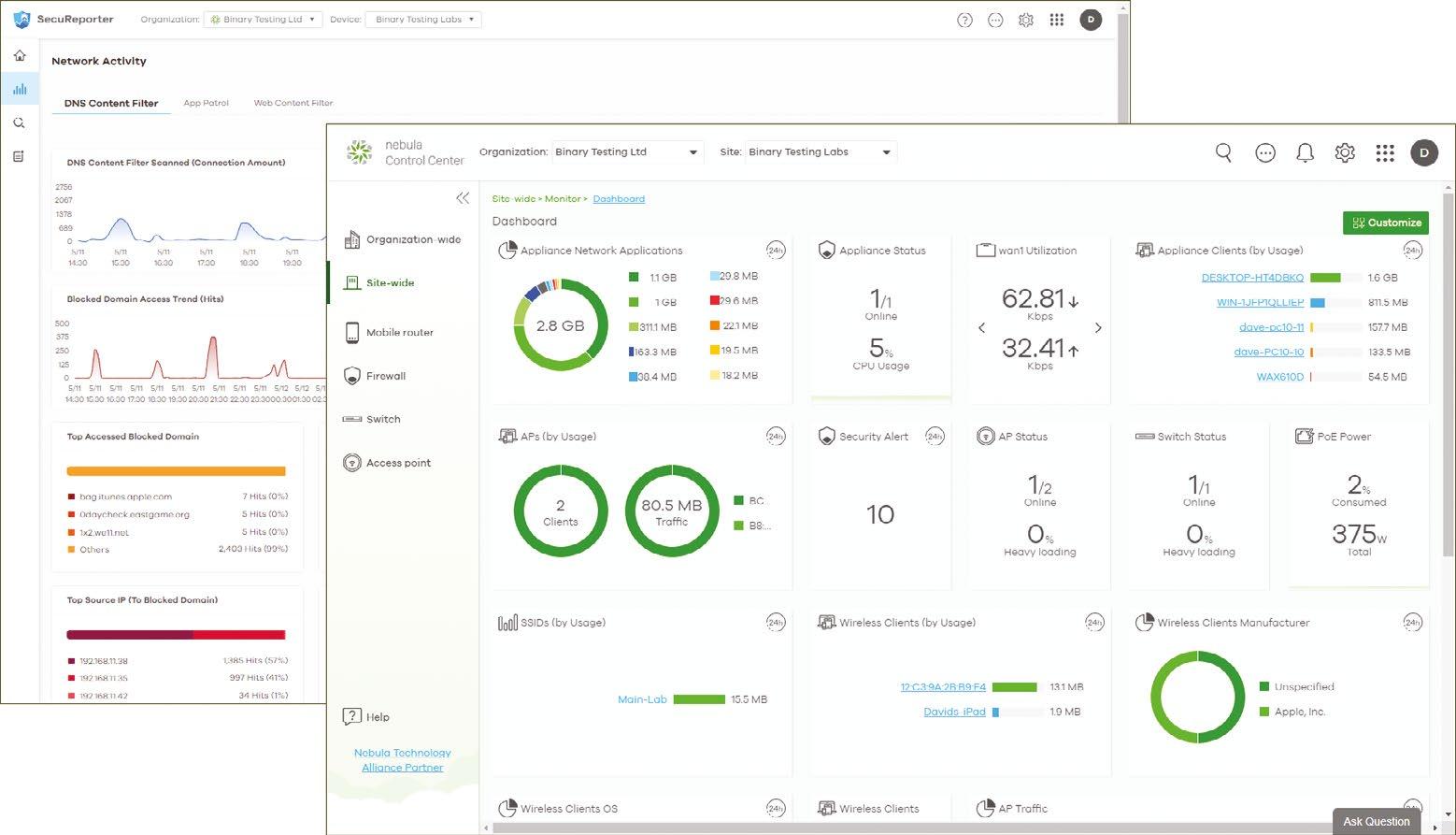Toggle 24h period on Appliance Network Applications
The width and height of the screenshot is (1456, 835).
[775, 250]
